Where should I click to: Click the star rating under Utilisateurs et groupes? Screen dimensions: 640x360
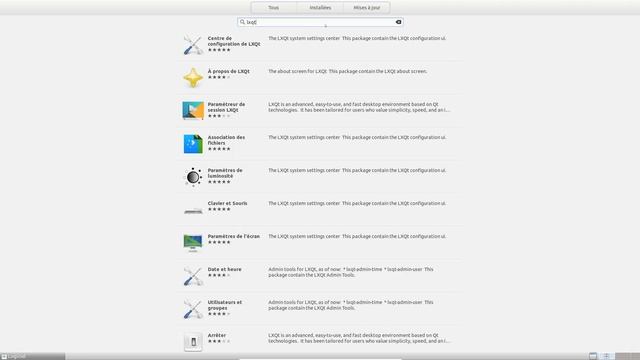(x=219, y=314)
